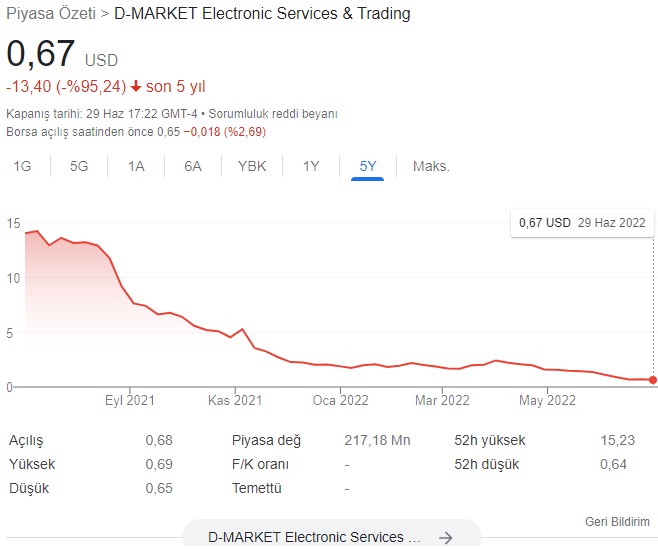The width and height of the screenshot is (658, 549).
Task: Switch chart to 1A range
Action: (136, 166)
